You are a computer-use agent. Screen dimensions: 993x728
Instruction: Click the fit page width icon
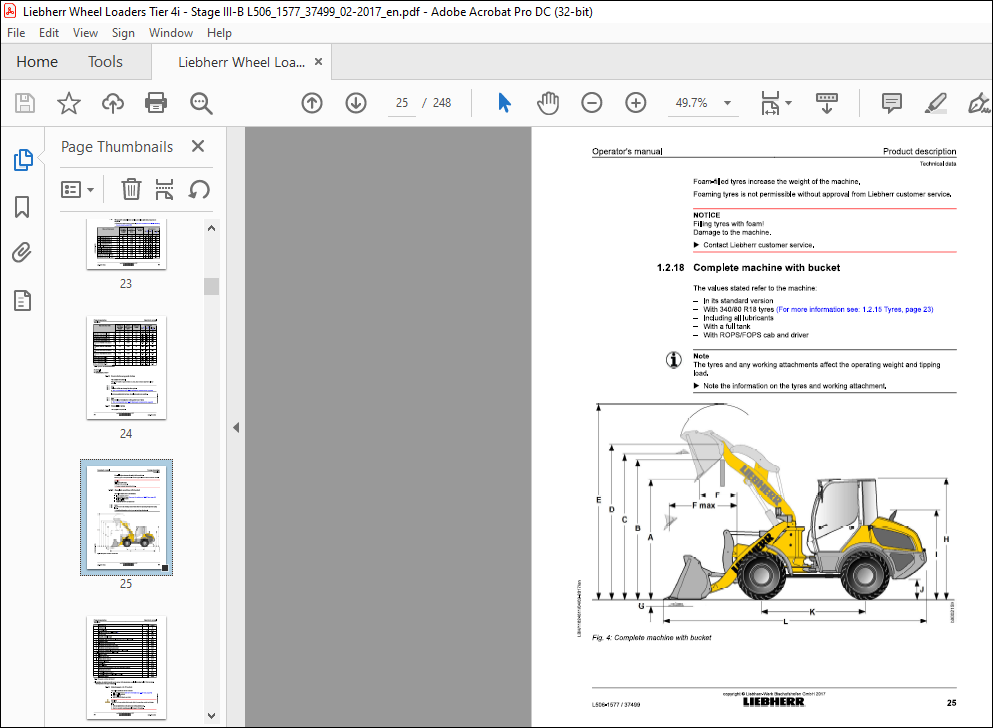pos(770,103)
